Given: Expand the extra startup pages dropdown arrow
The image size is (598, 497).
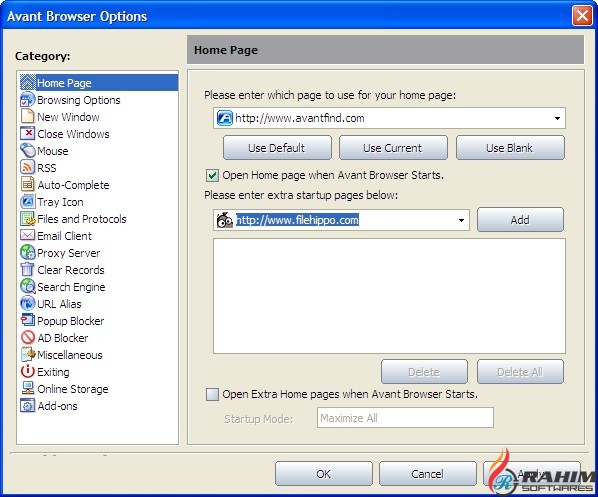Looking at the screenshot, I should click(x=461, y=220).
